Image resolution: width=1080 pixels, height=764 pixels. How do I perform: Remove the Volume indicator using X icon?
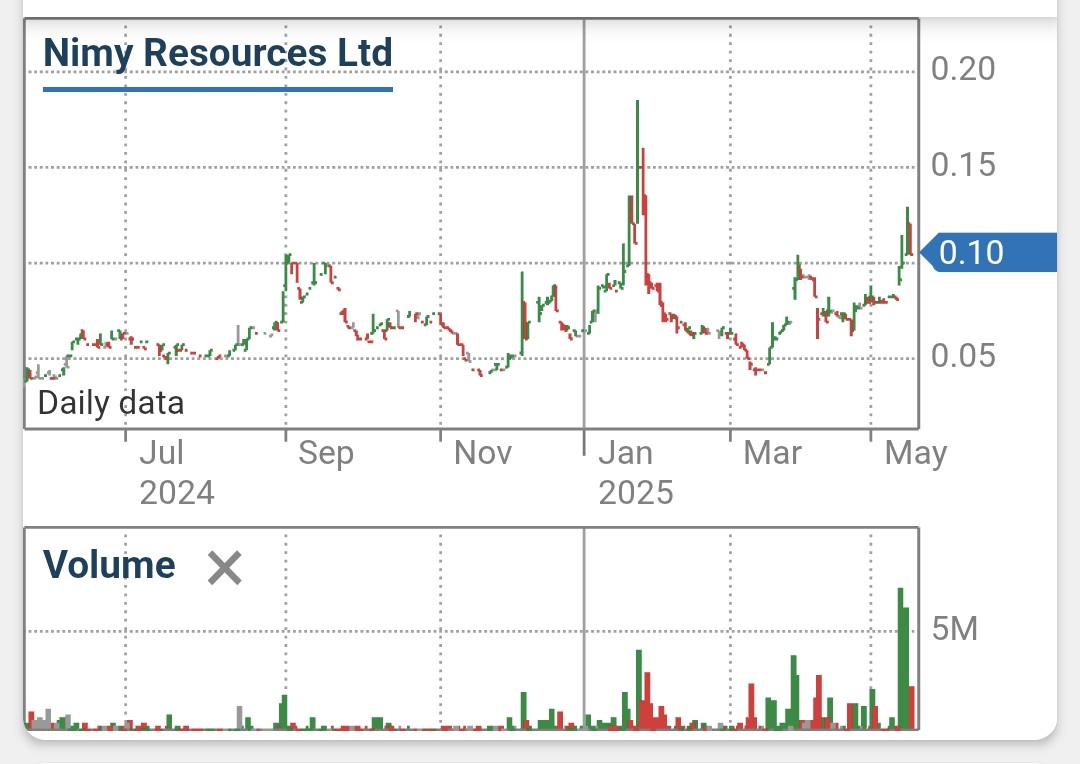pyautogui.click(x=224, y=568)
